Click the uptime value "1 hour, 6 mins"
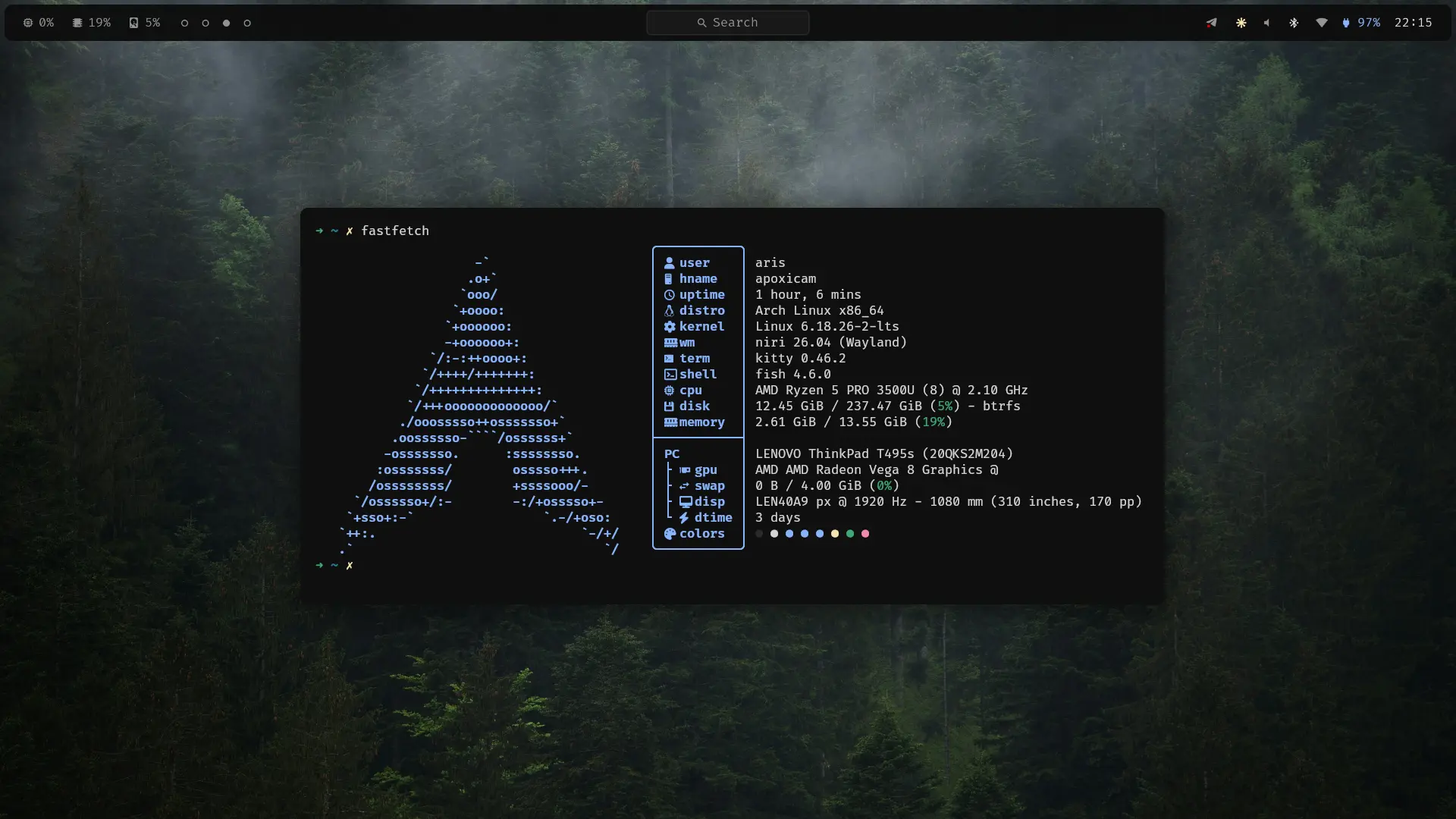Screen dimensions: 1456x819 coord(808,295)
